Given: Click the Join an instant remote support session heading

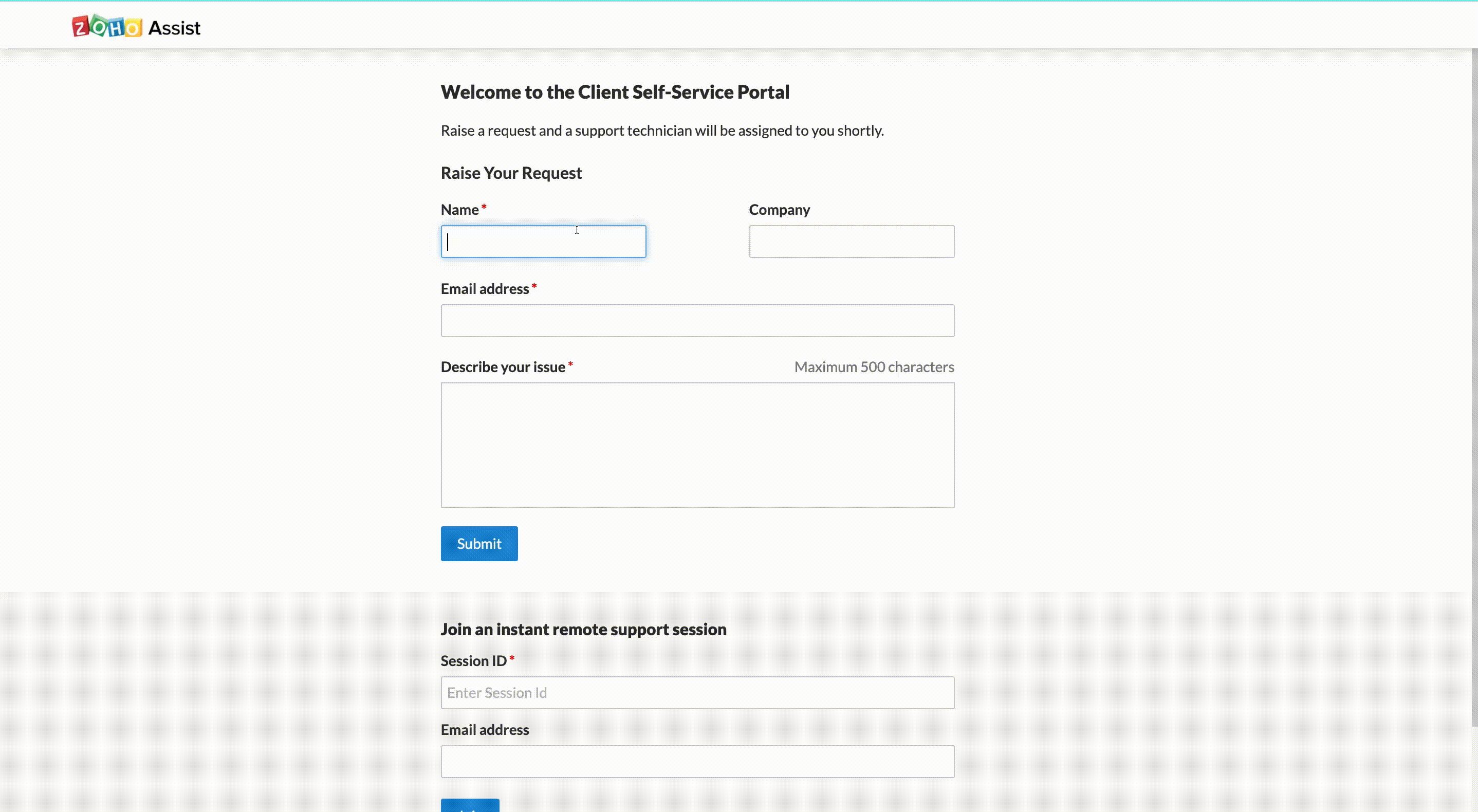Looking at the screenshot, I should click(x=583, y=630).
